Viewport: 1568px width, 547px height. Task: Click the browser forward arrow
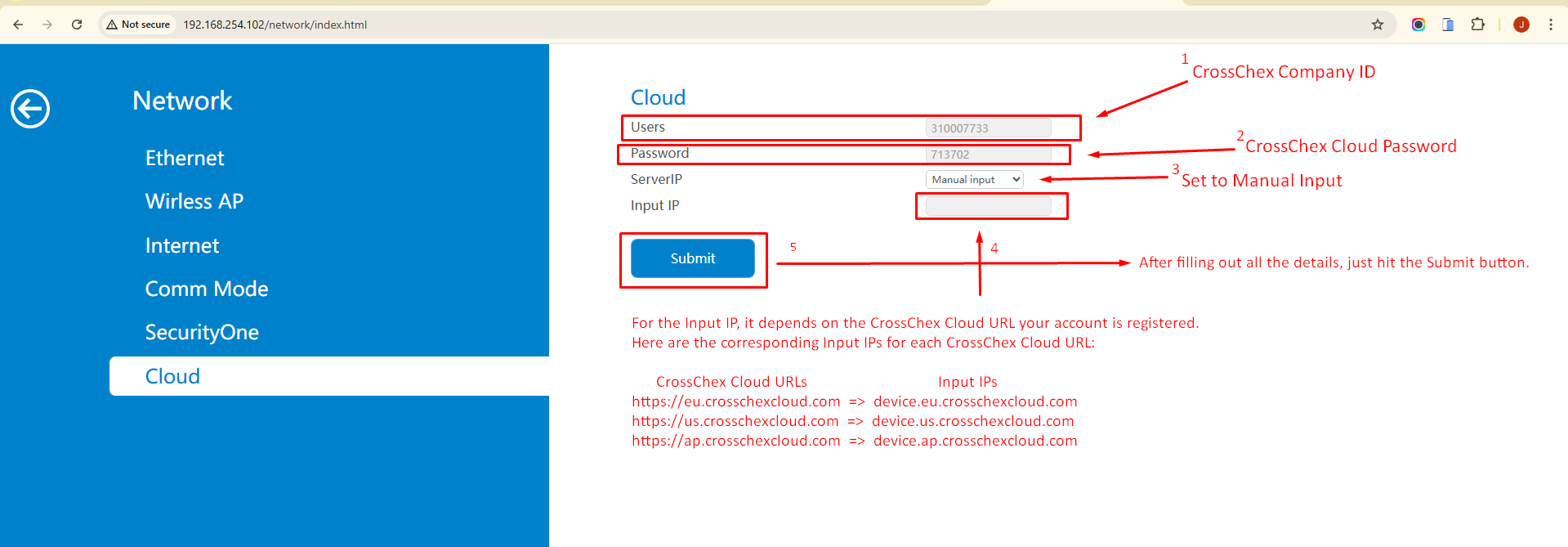(x=47, y=25)
